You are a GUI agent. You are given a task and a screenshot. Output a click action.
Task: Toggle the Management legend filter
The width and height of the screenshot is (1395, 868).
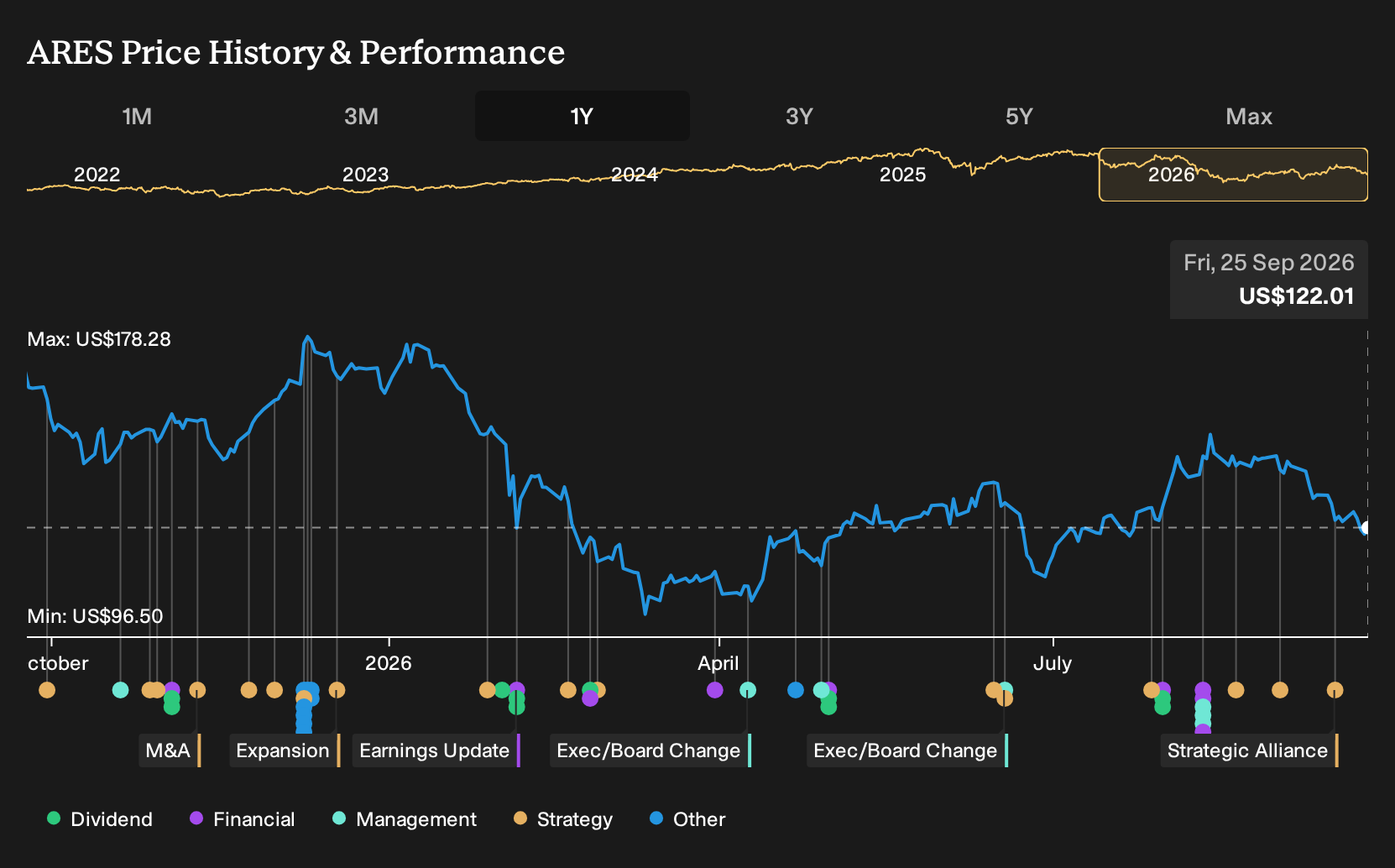point(405,818)
